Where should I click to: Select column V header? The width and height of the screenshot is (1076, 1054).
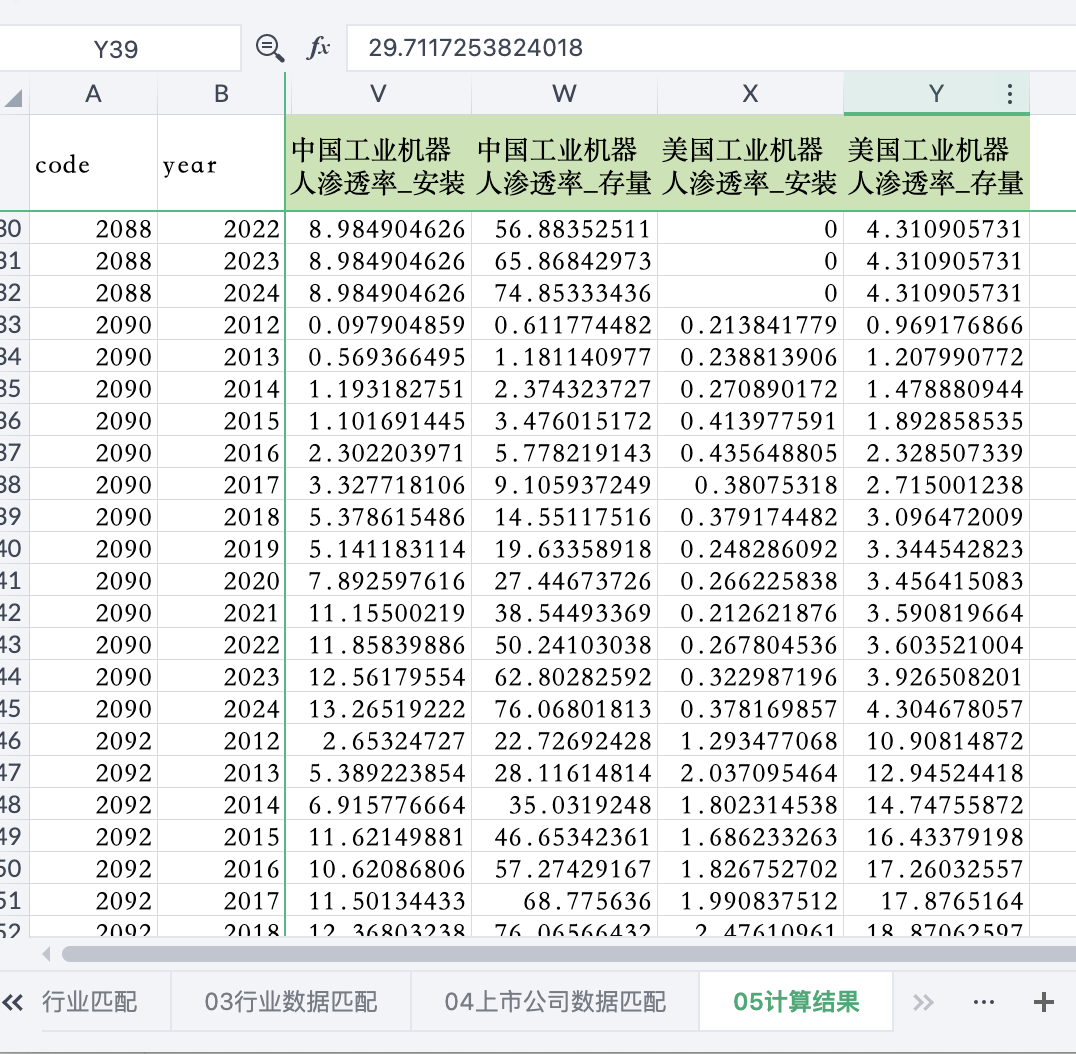click(x=378, y=94)
